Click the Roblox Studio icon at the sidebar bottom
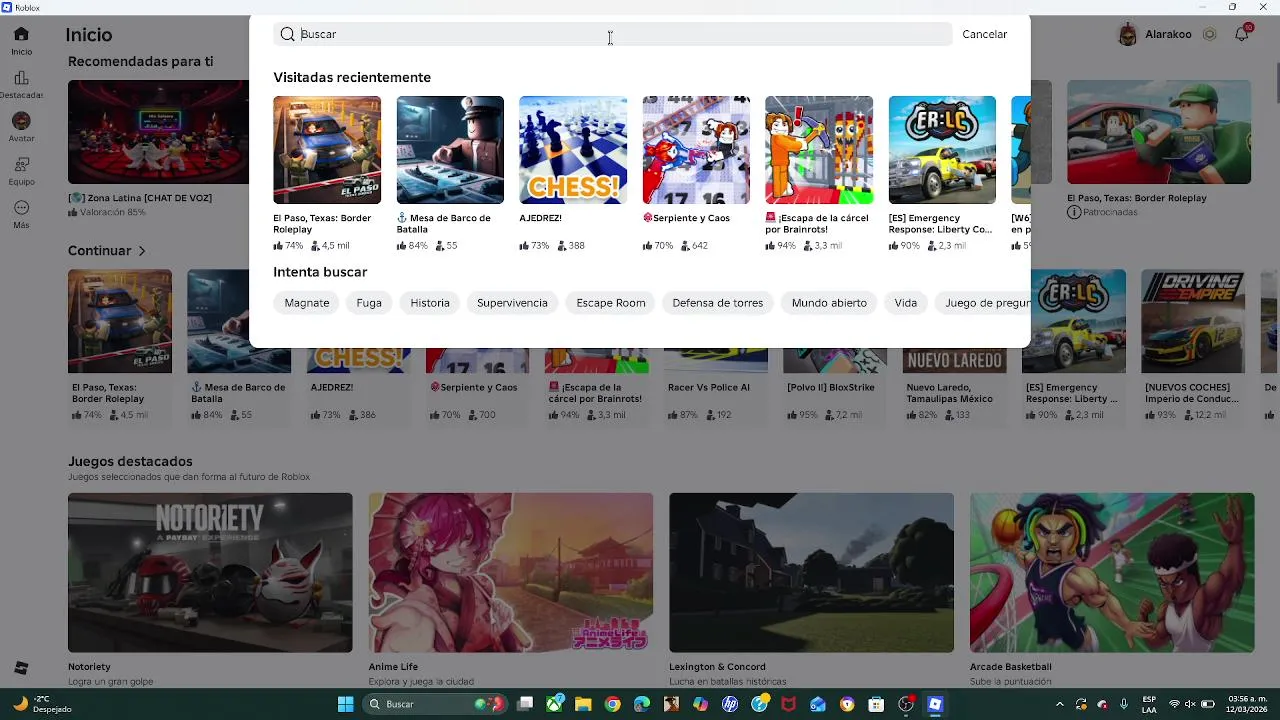Viewport: 1280px width, 720px height. tap(21, 667)
